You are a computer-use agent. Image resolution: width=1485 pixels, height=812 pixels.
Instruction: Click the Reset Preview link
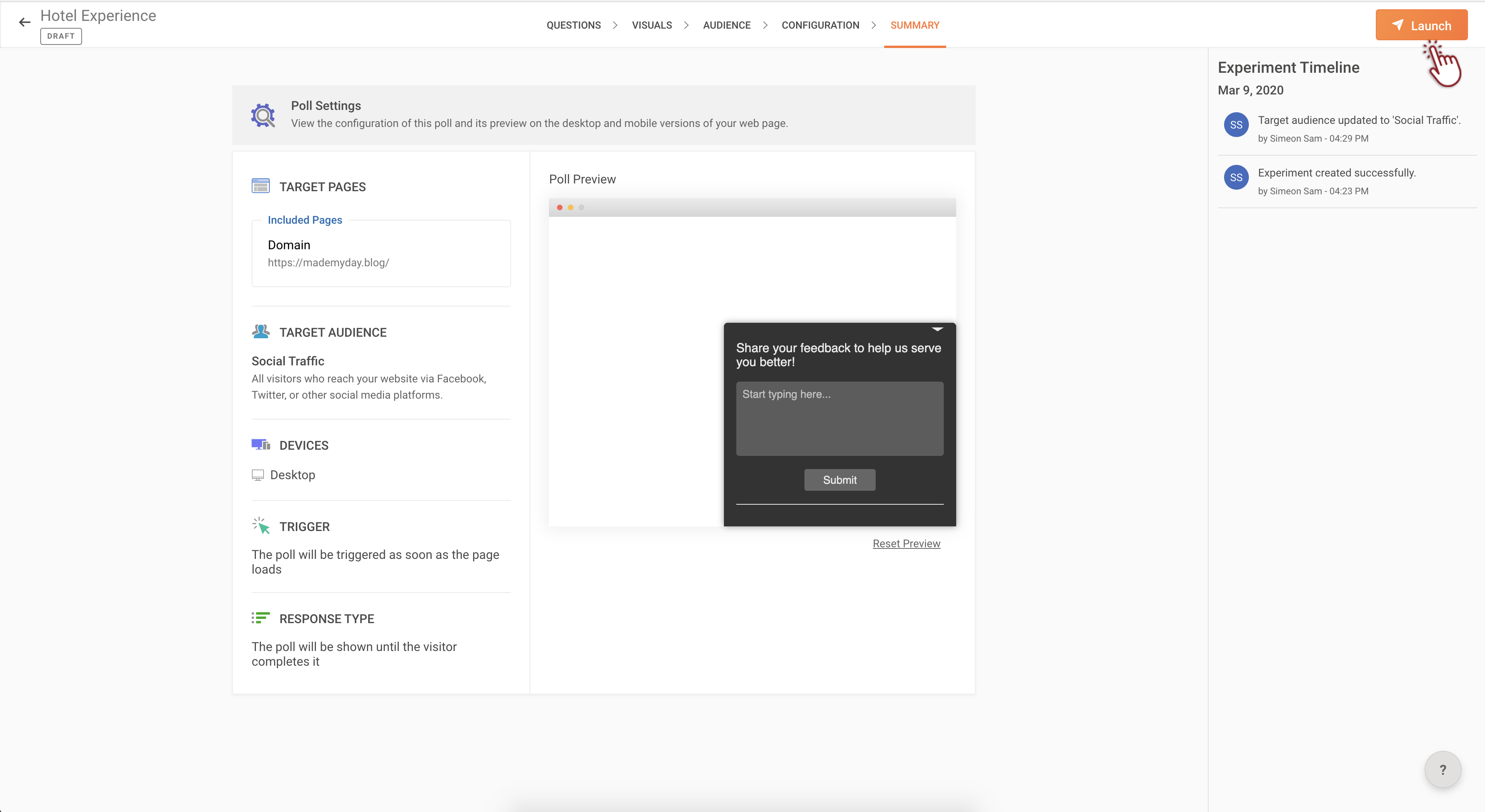[x=906, y=543]
